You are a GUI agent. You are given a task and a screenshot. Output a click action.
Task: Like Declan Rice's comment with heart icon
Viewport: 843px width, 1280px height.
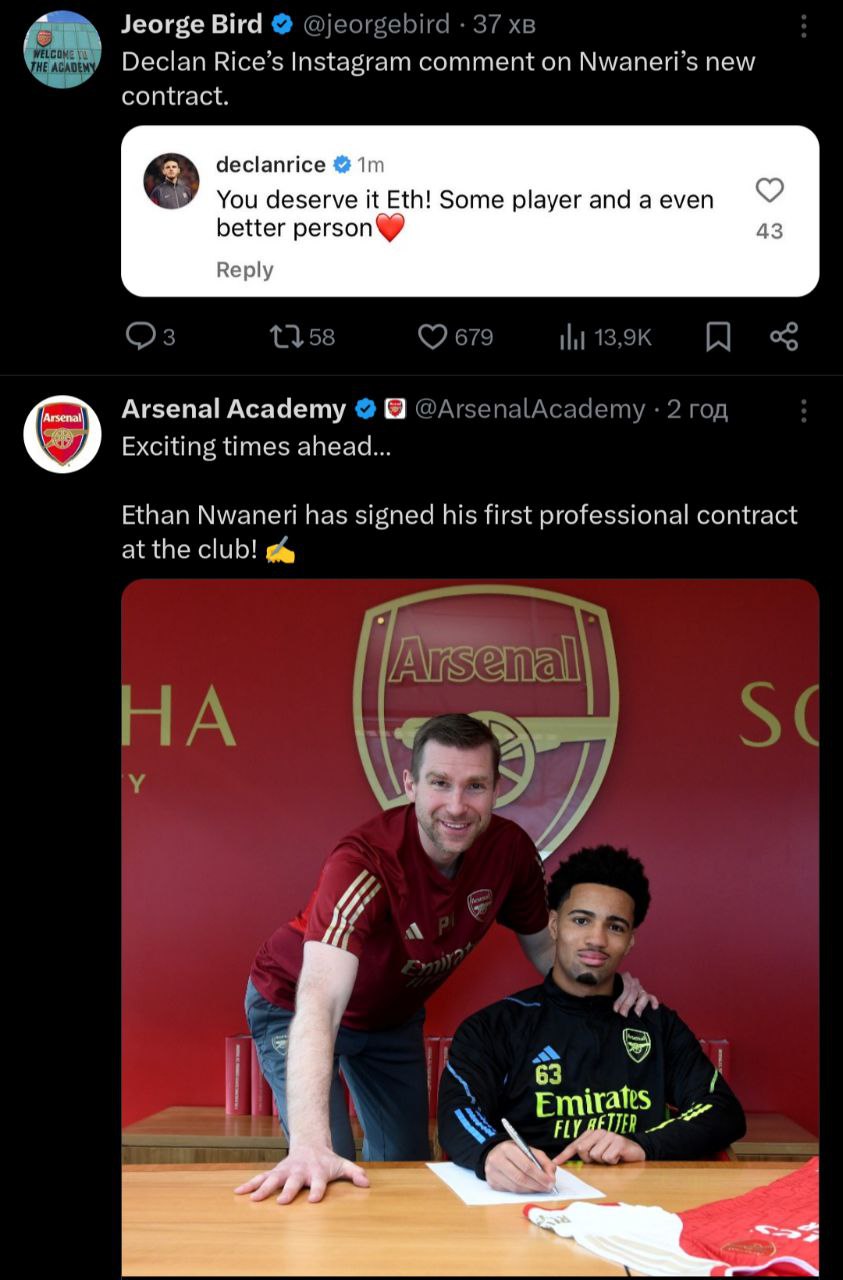769,190
